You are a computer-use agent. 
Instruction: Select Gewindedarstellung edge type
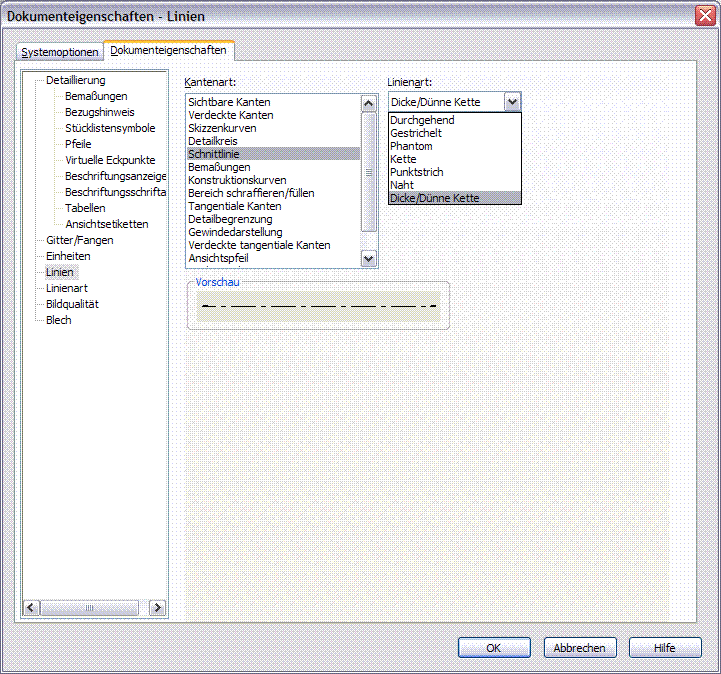point(273,232)
